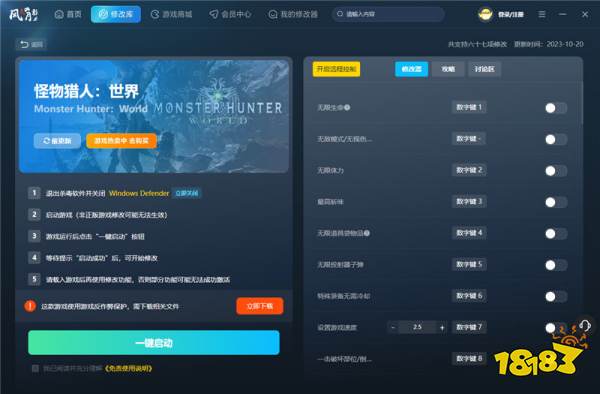Click the orange purchase button on banner

coord(121,141)
